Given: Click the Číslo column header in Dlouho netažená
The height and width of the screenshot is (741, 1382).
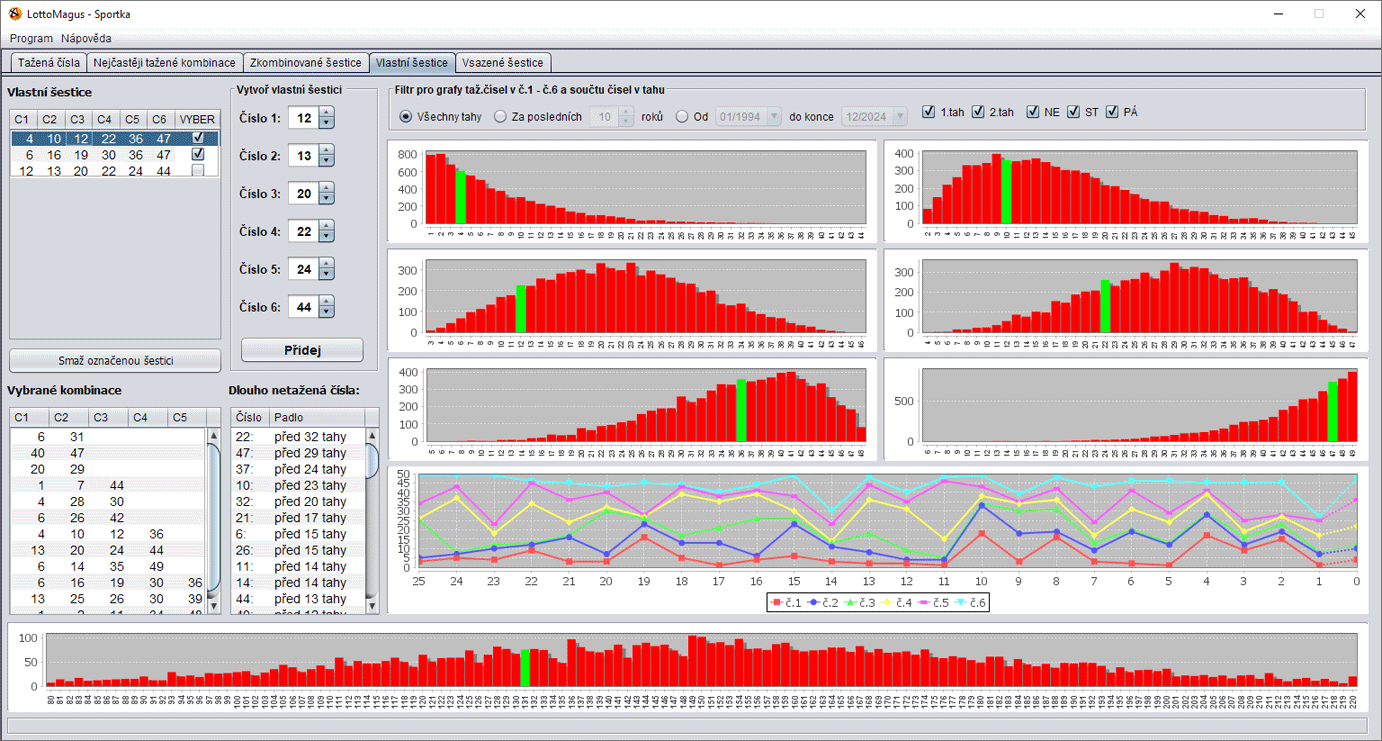Looking at the screenshot, I should [x=250, y=417].
